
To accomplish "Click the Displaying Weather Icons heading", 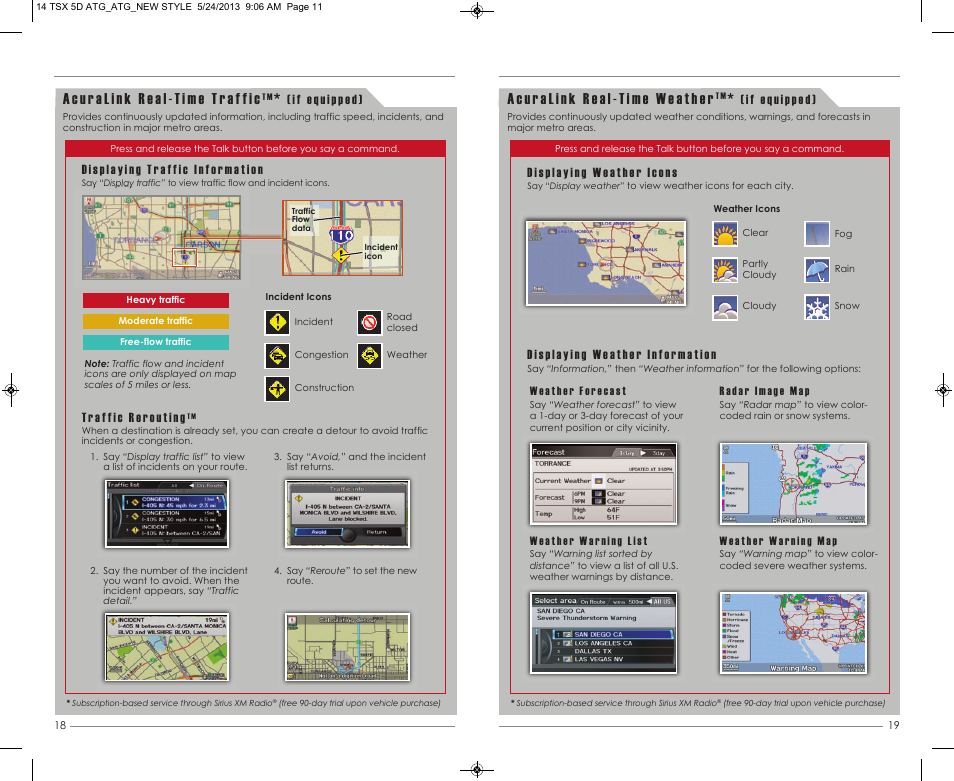I will 602,173.
